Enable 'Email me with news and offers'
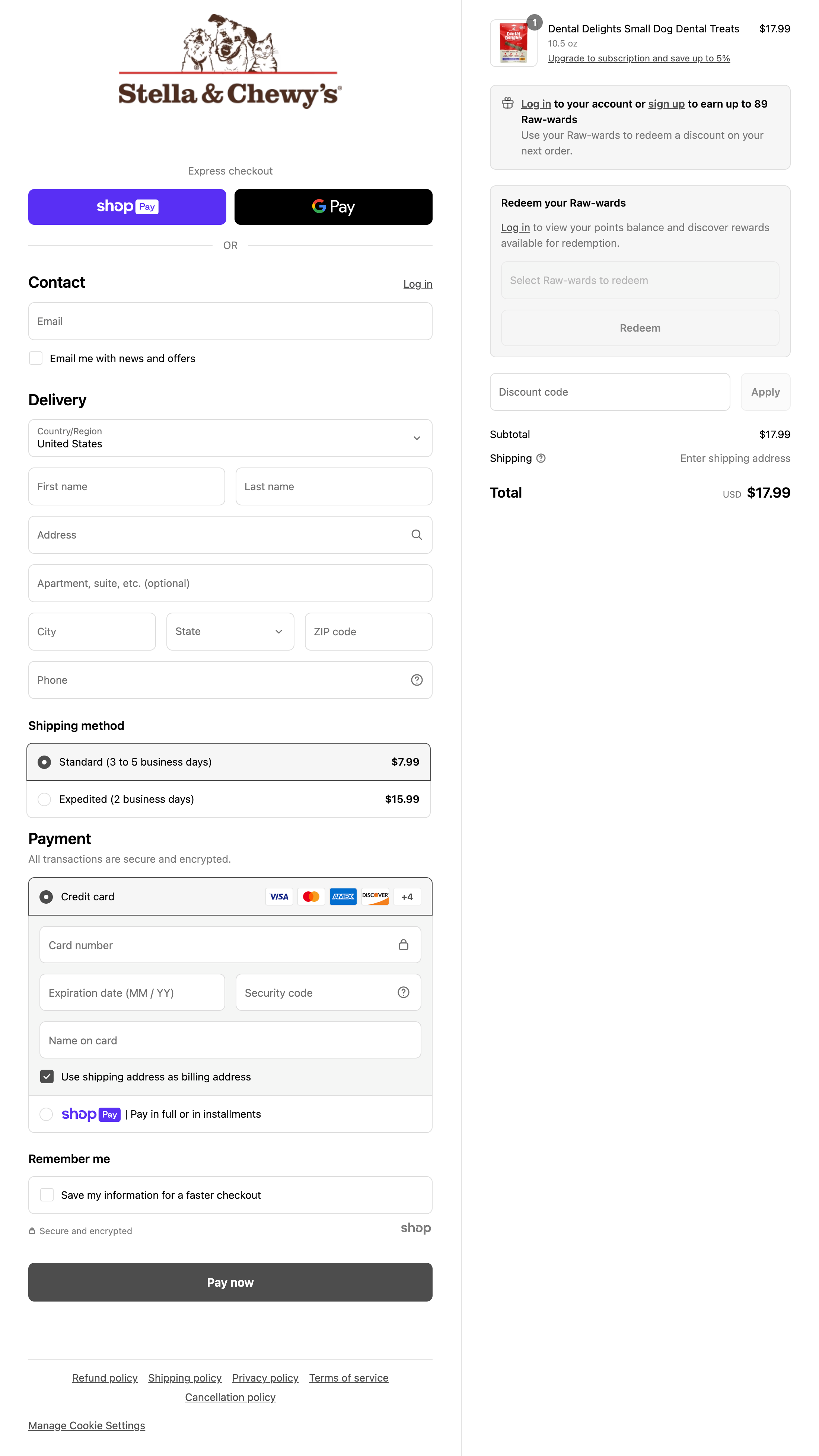 (36, 358)
